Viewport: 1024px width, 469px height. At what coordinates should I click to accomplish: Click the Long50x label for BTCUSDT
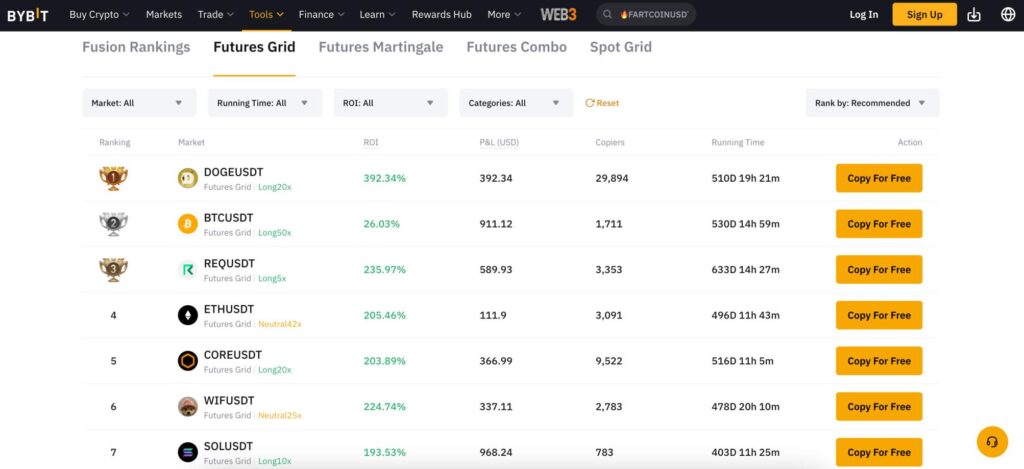click(275, 233)
